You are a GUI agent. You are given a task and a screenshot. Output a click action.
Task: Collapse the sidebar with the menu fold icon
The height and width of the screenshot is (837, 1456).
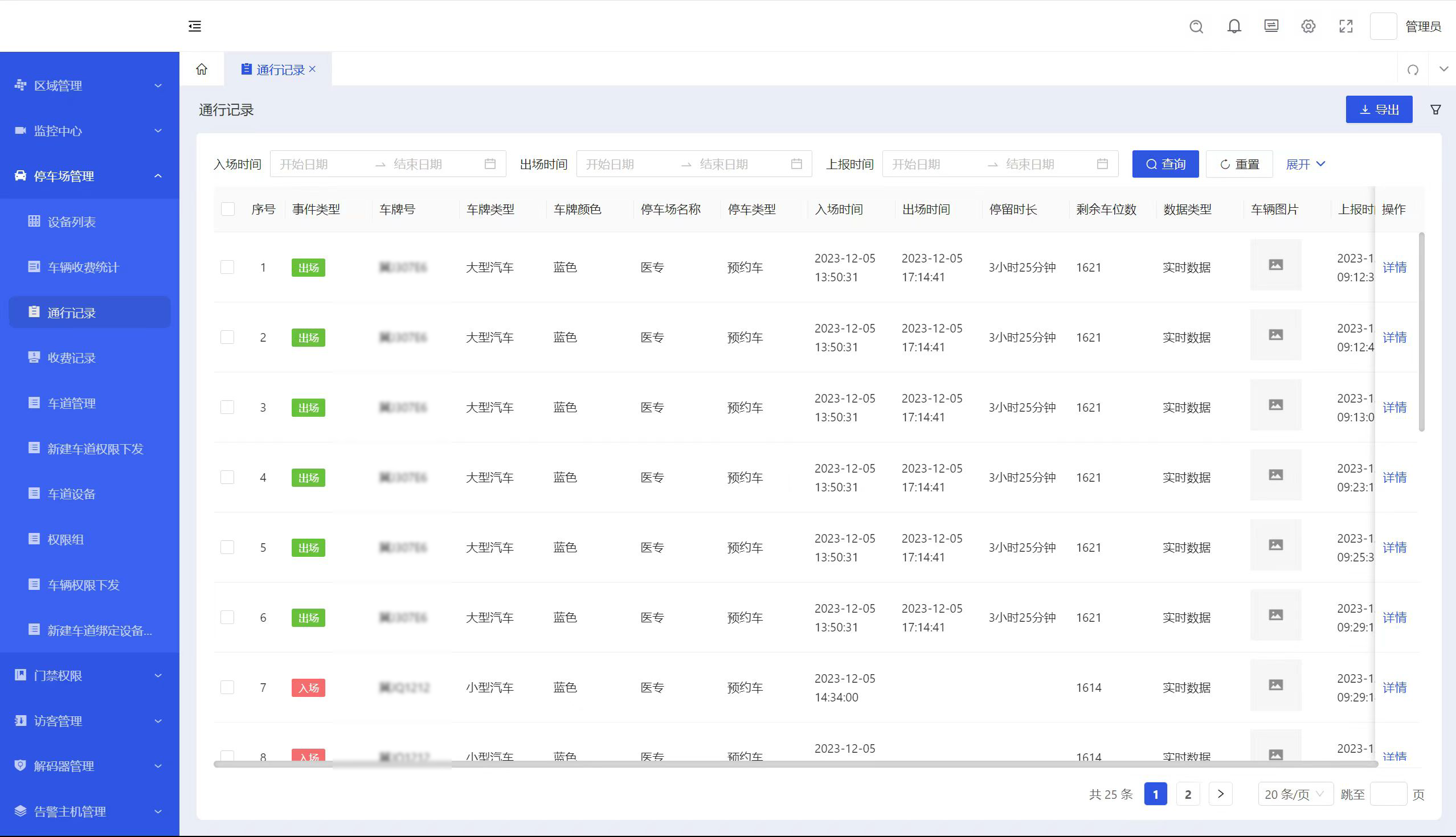(195, 26)
